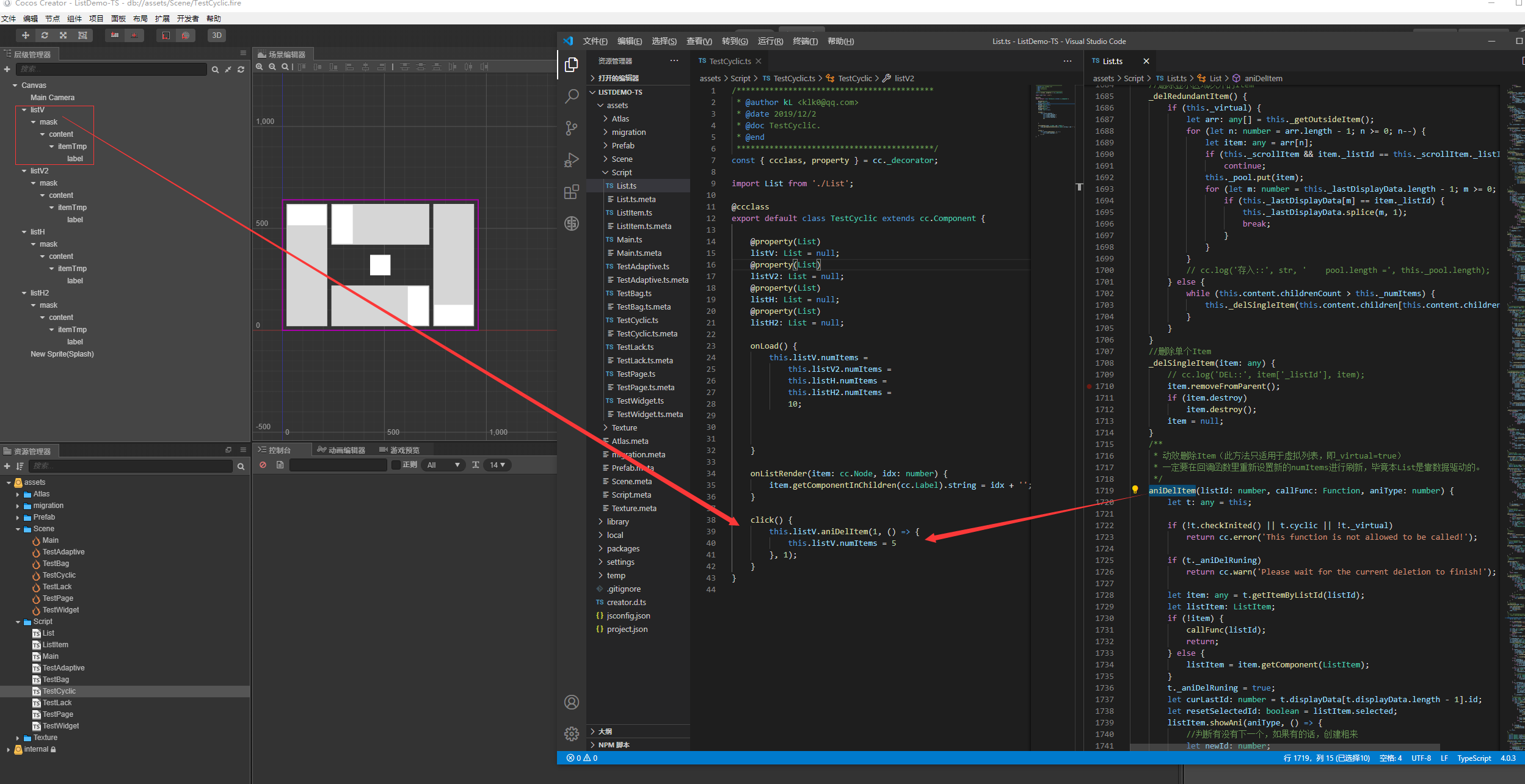Zoom in the scene editor

point(260,67)
